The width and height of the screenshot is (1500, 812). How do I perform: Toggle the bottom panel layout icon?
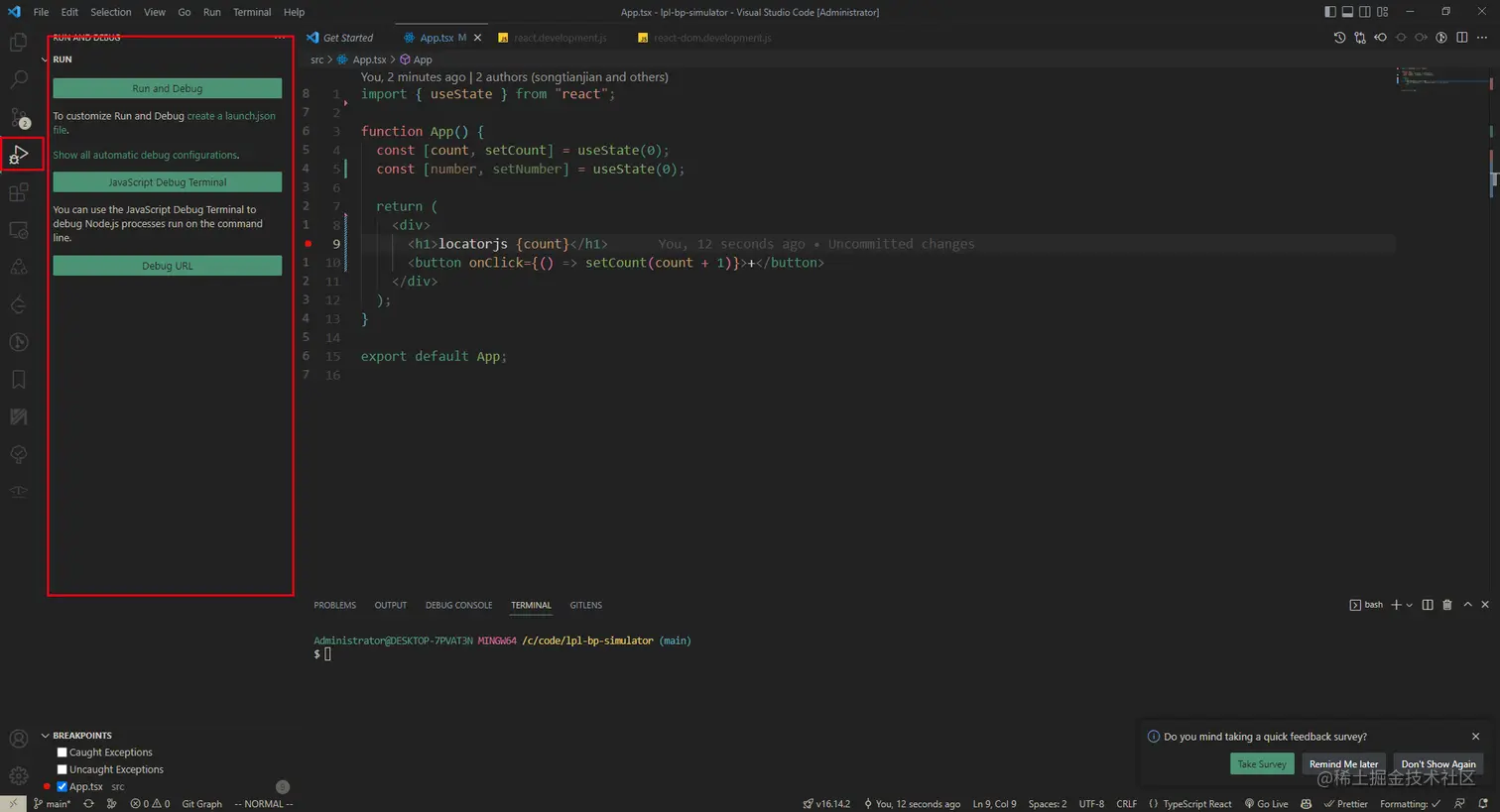[1347, 12]
